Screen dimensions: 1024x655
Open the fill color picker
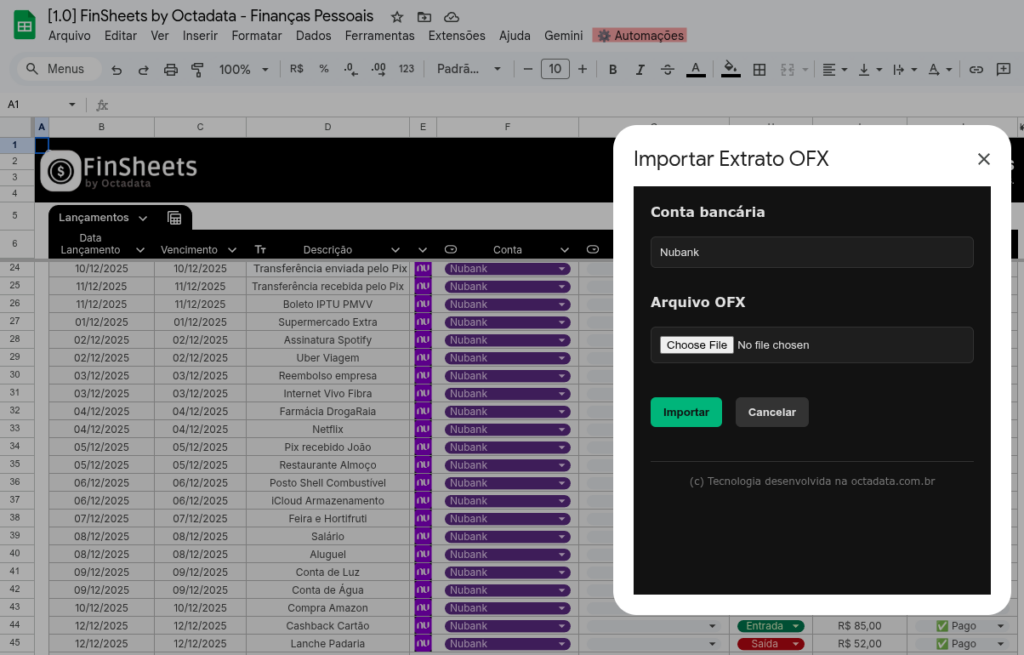[x=729, y=69]
